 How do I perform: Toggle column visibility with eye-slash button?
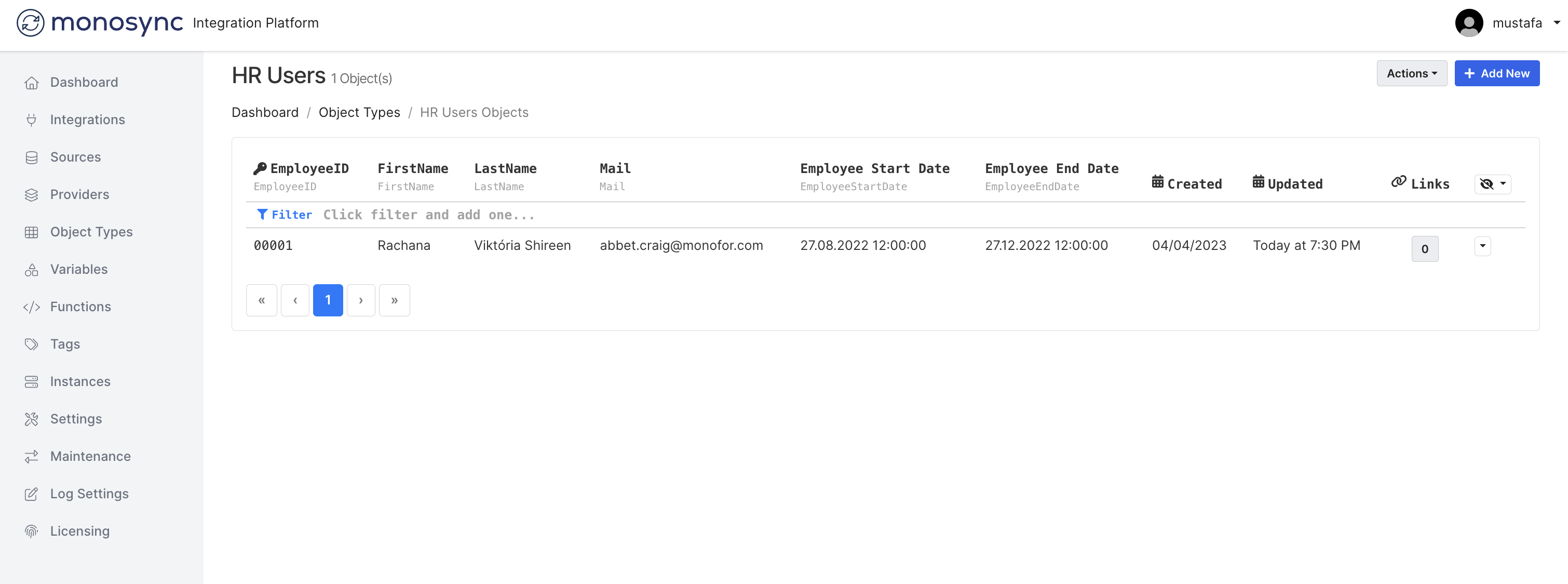pos(1492,184)
